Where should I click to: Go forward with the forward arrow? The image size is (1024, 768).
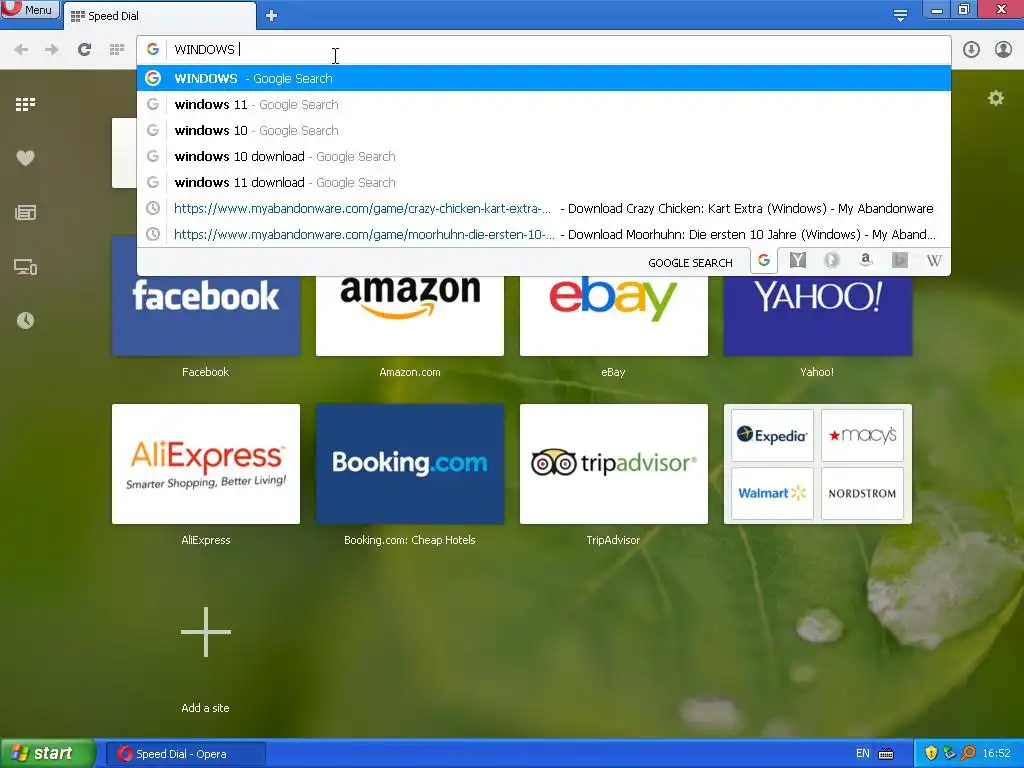(x=52, y=50)
